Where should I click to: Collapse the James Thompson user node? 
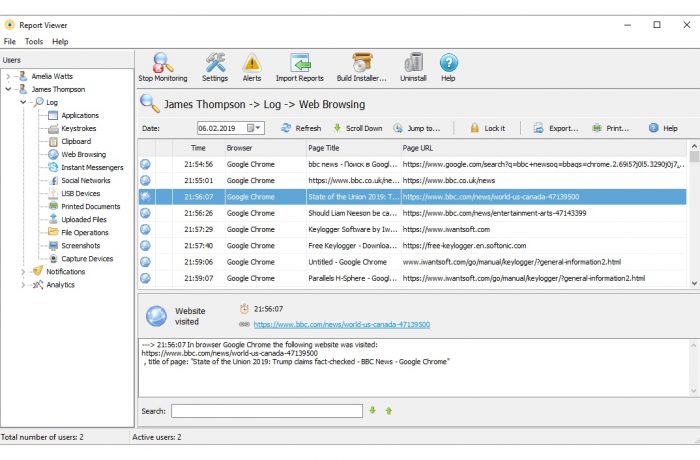point(8,89)
